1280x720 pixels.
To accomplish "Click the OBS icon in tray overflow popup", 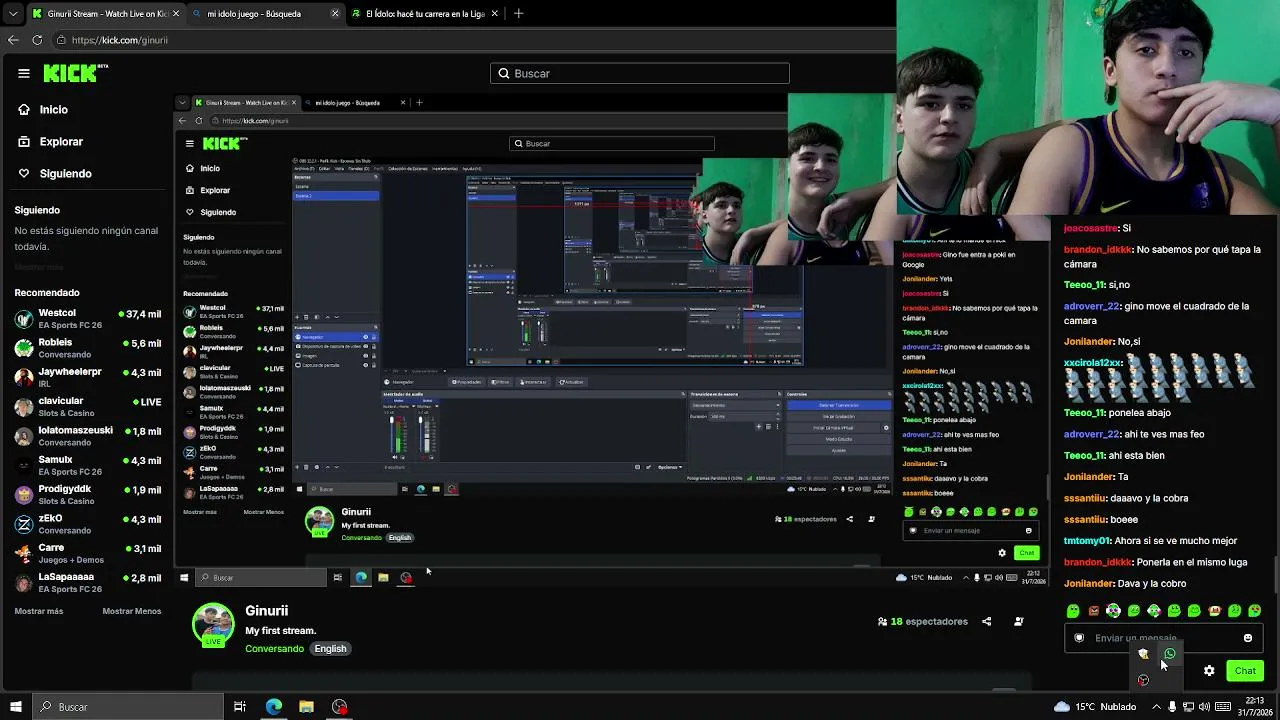I will click(1144, 680).
